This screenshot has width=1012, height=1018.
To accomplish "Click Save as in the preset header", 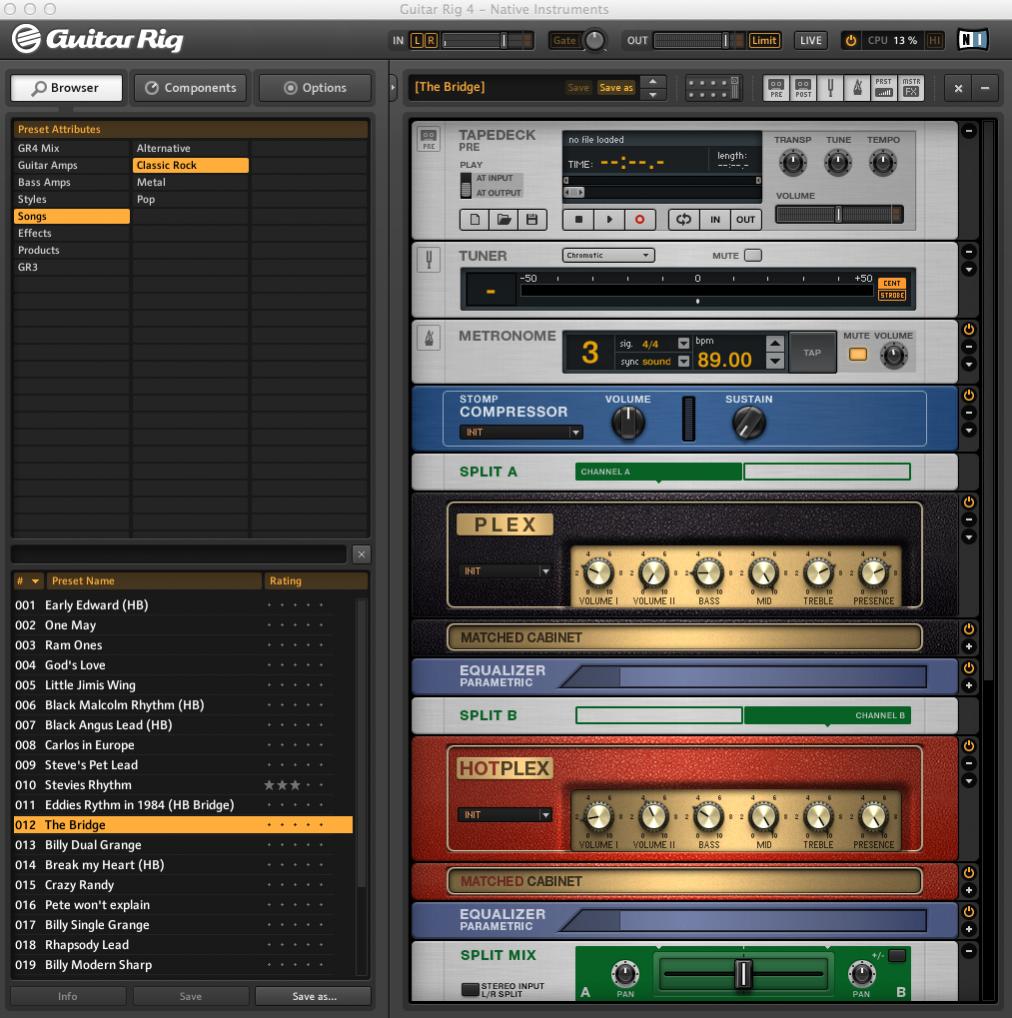I will [x=615, y=88].
